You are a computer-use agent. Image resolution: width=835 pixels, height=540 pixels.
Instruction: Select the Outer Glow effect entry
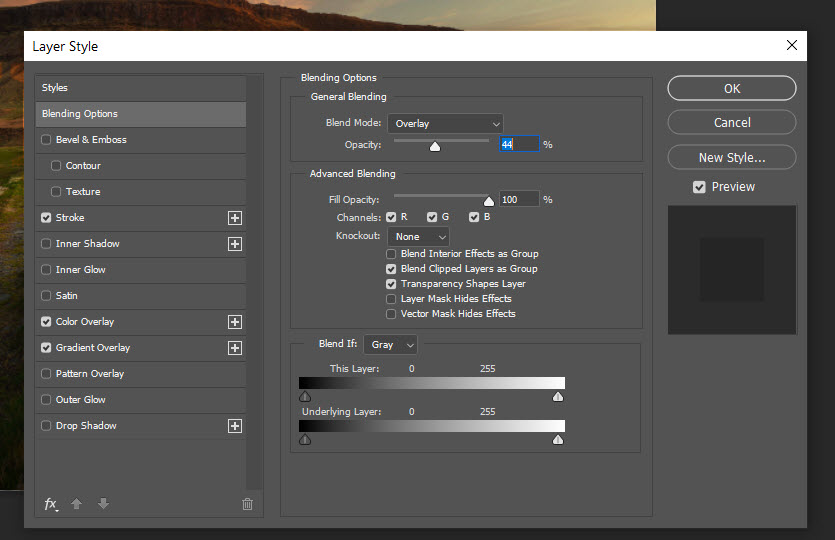pyautogui.click(x=81, y=400)
